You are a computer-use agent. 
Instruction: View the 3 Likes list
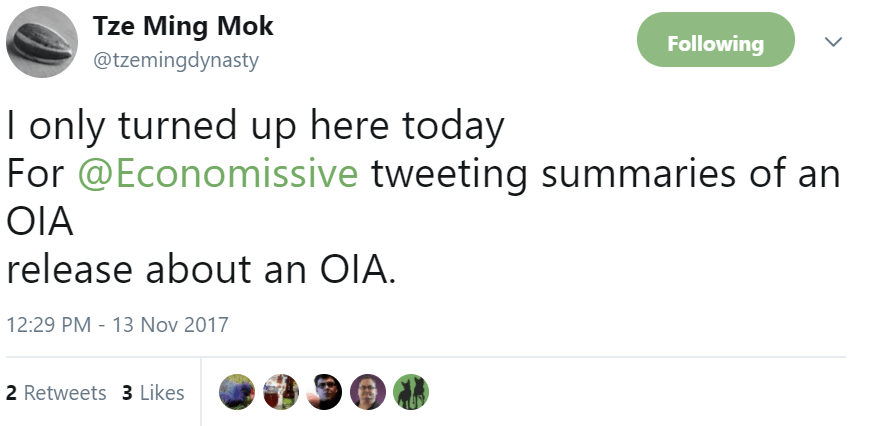tap(153, 393)
